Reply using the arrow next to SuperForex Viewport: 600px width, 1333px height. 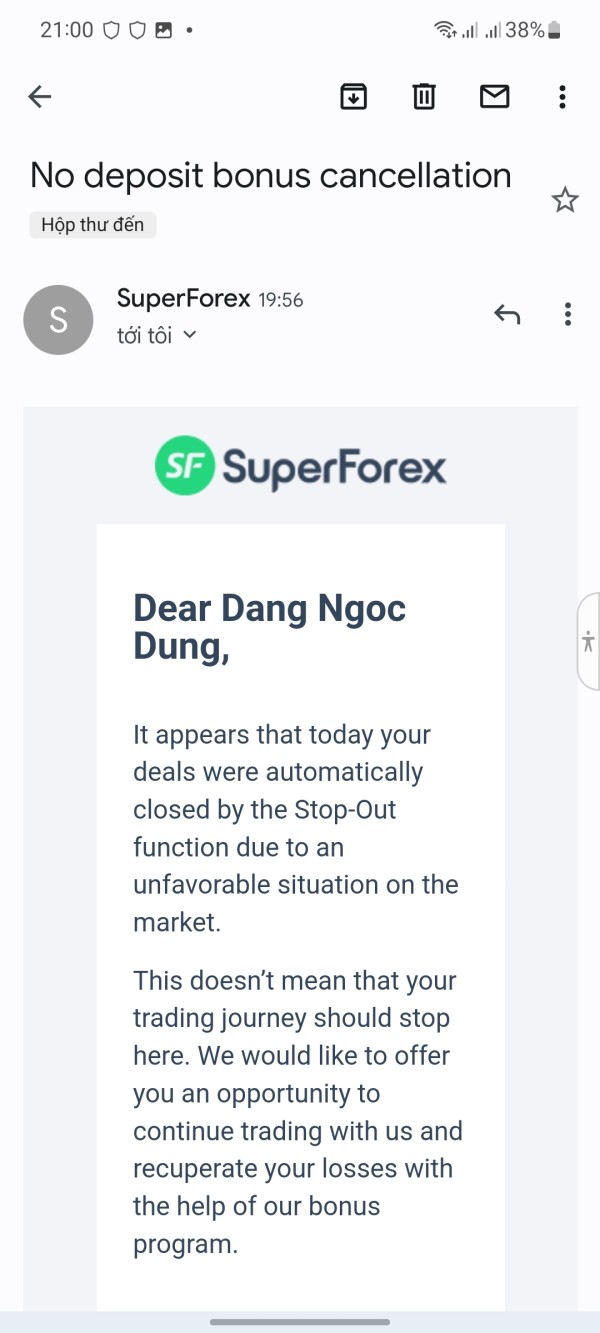pos(507,314)
